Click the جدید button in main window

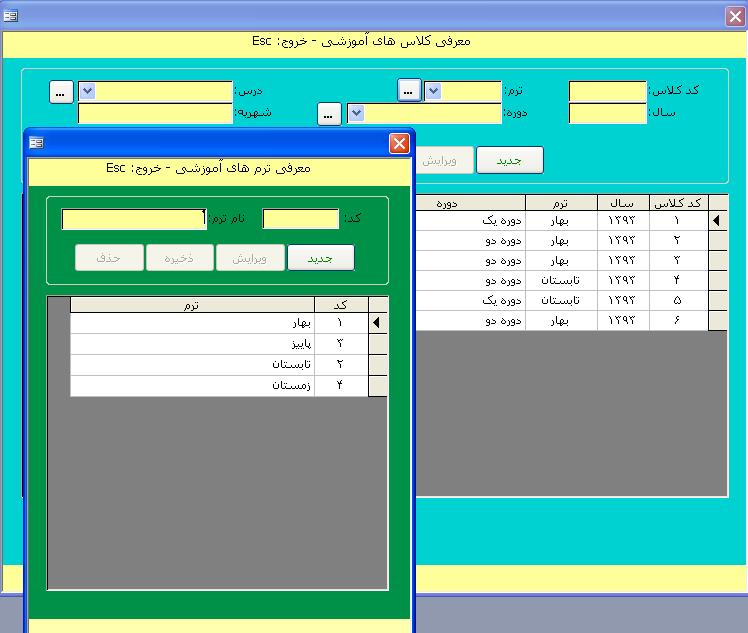coord(509,160)
